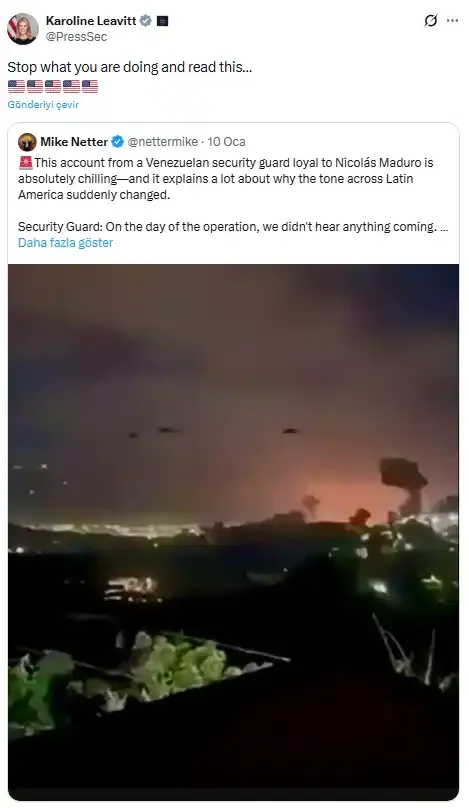
Task: Click the American flag emojis row
Action: coord(53,86)
